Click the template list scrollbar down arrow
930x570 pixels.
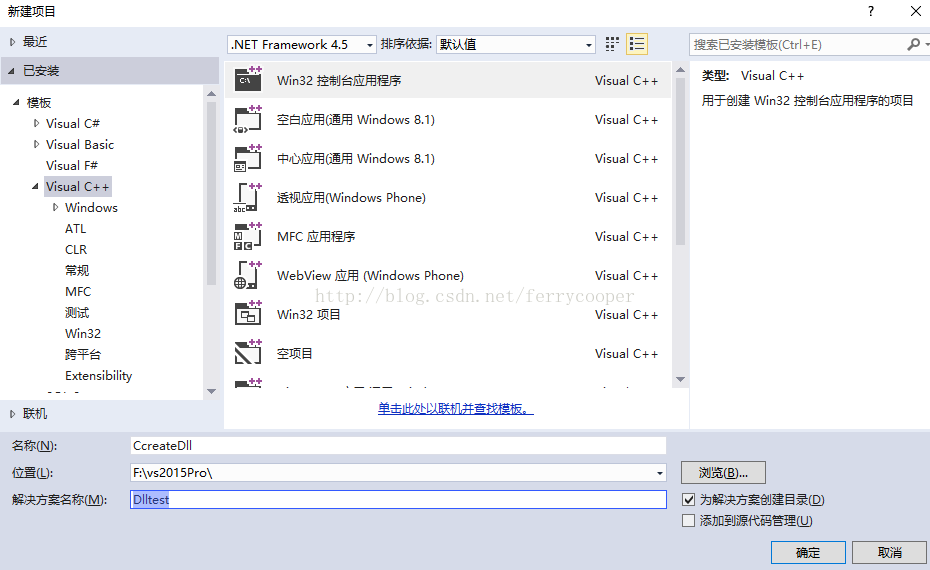[680, 380]
